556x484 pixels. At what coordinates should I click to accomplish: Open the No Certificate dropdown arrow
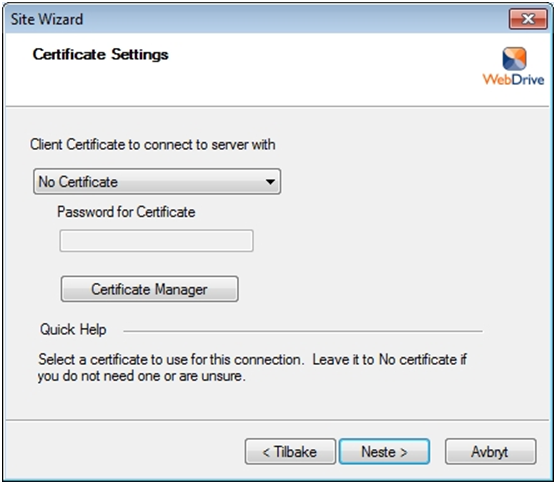tap(270, 182)
